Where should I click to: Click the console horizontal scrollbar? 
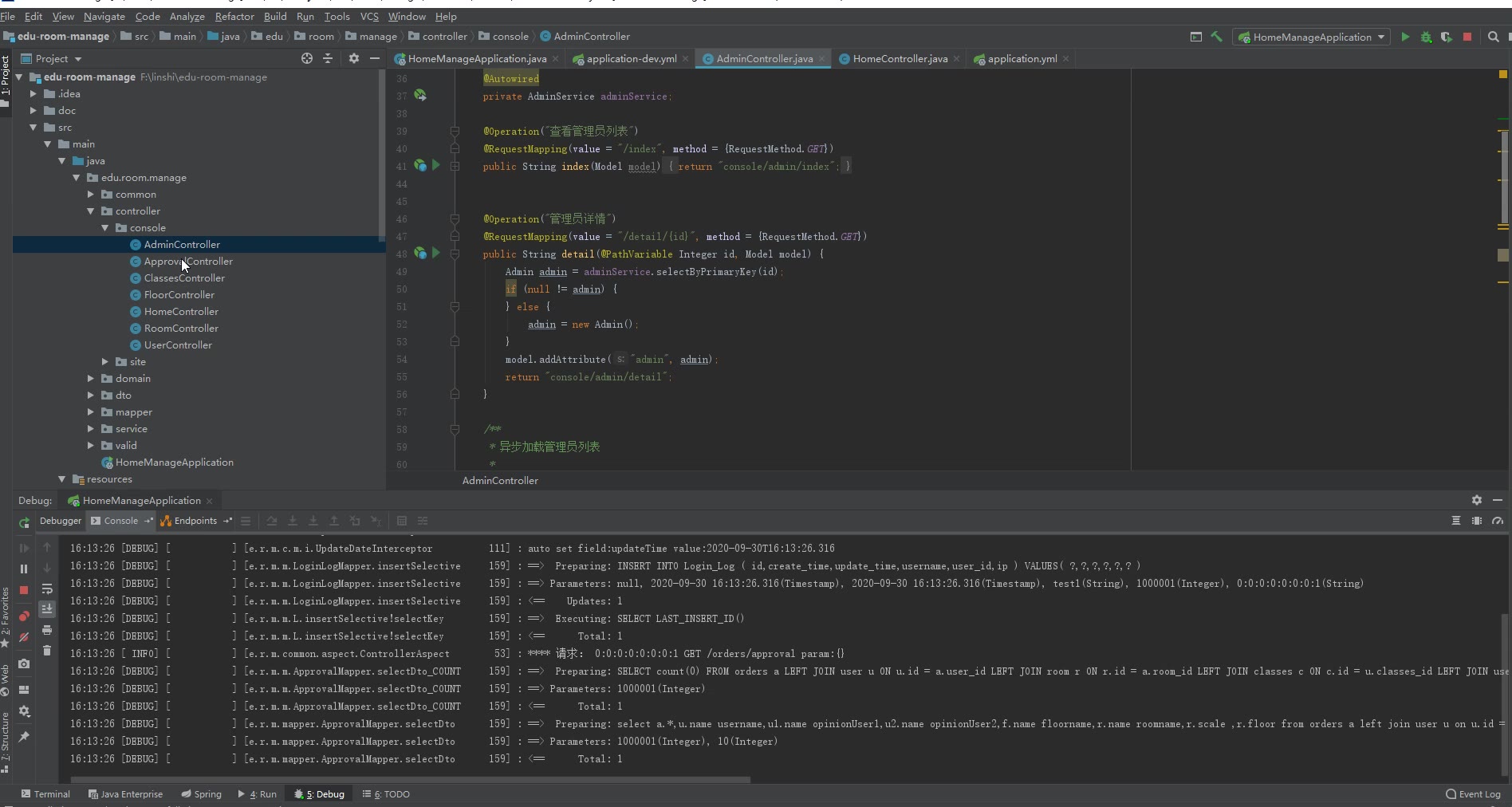410,780
